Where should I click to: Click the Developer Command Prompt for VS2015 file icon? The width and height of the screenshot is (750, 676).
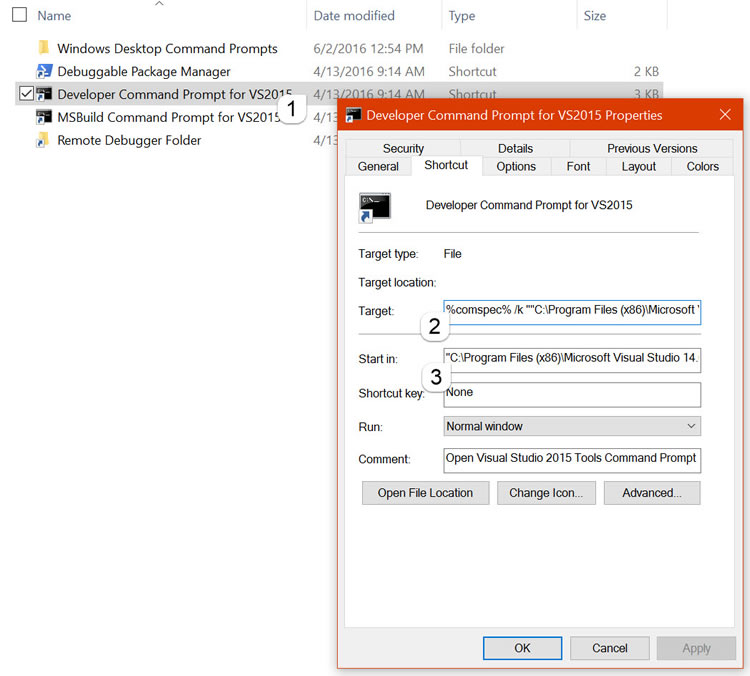click(44, 94)
